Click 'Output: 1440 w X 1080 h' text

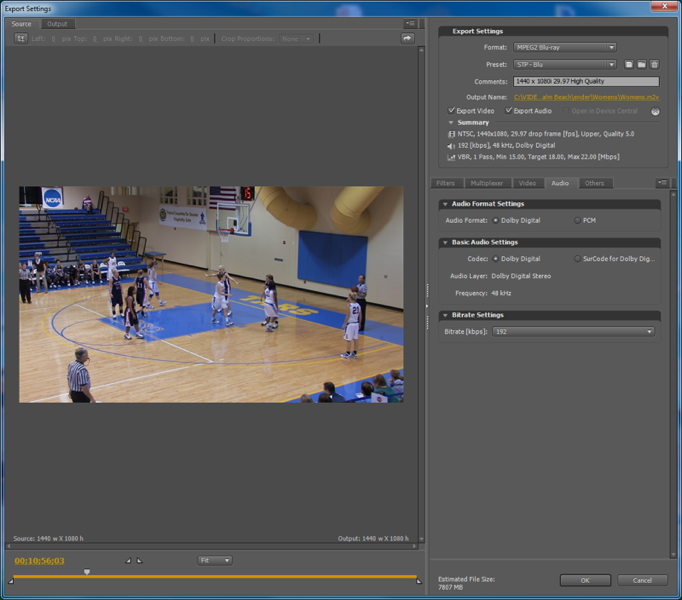(x=373, y=539)
